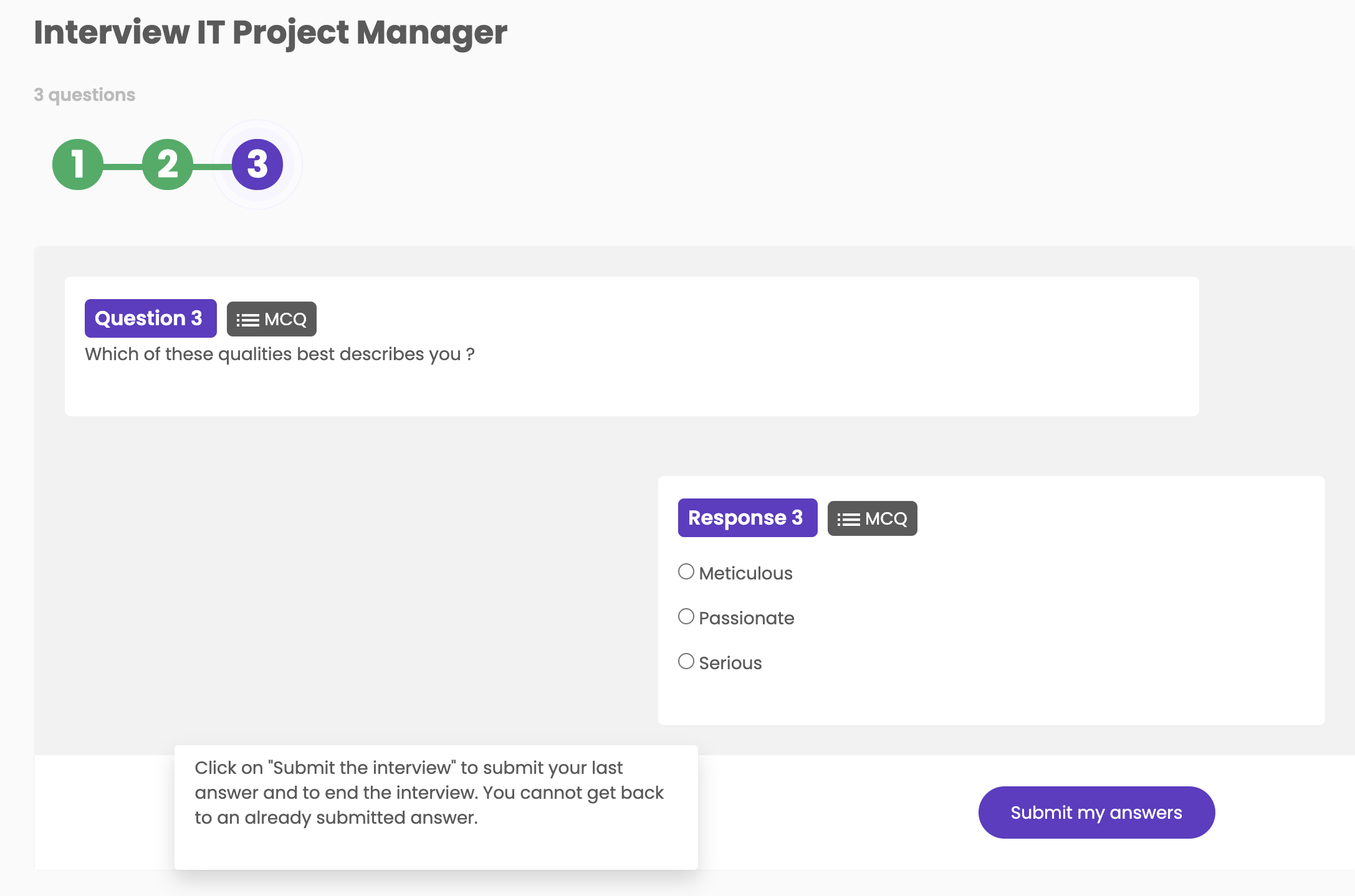Click the Response 3 badge
Image resolution: width=1355 pixels, height=896 pixels.
click(x=747, y=517)
